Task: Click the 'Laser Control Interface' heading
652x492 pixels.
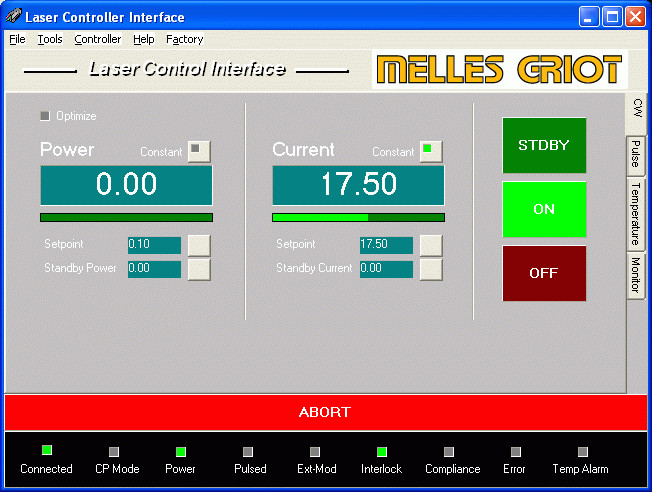Action: click(188, 69)
